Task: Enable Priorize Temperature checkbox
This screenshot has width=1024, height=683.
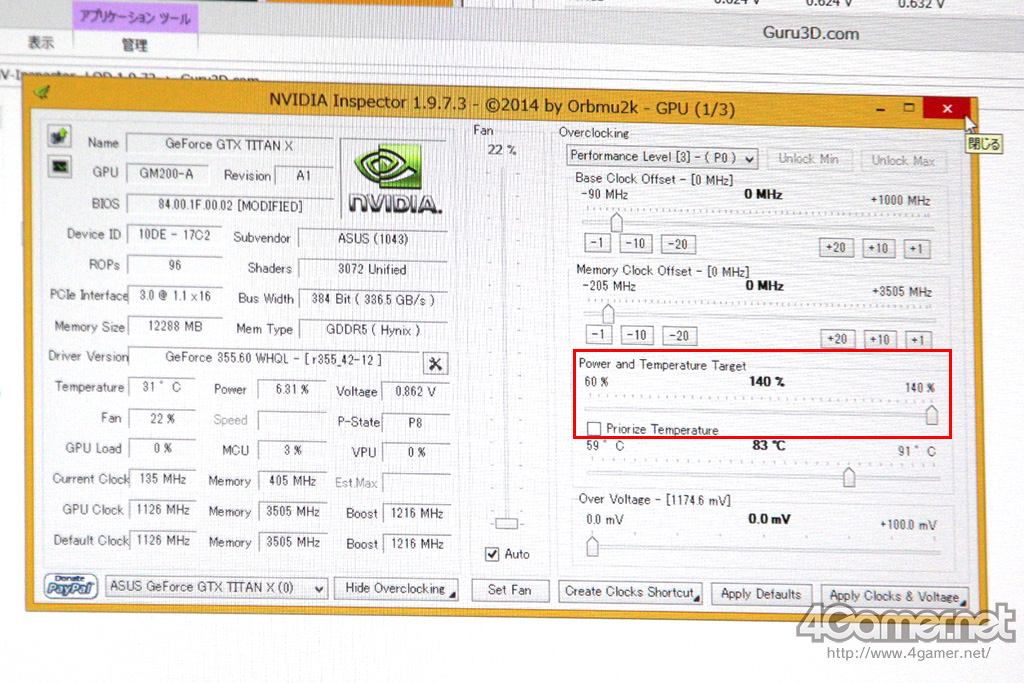Action: 594,428
